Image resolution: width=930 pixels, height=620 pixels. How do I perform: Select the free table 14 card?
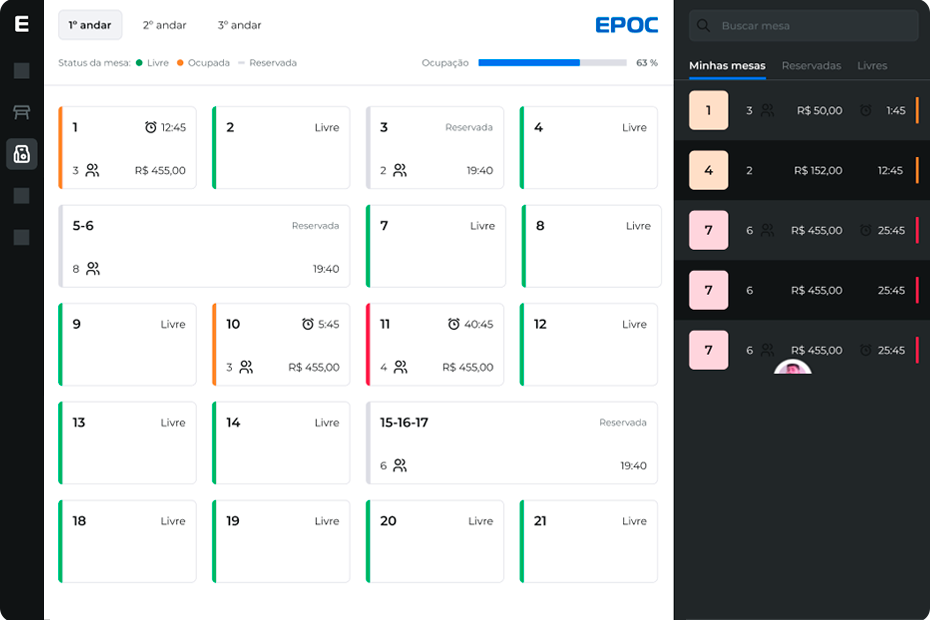(281, 443)
